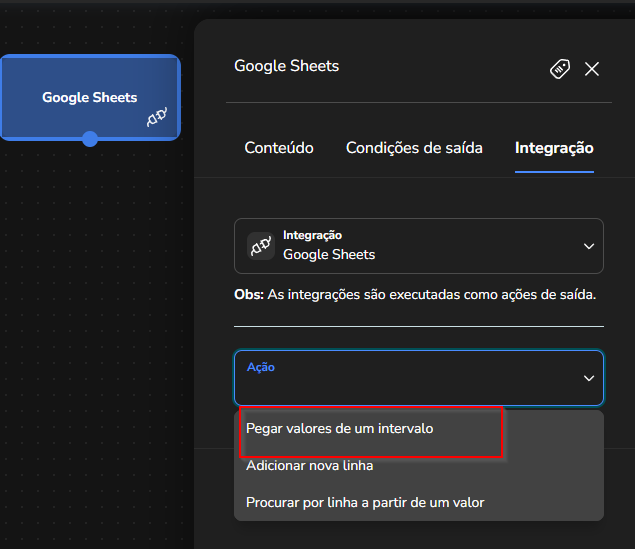Close the Google Sheets side panel
The image size is (635, 549).
(x=592, y=69)
